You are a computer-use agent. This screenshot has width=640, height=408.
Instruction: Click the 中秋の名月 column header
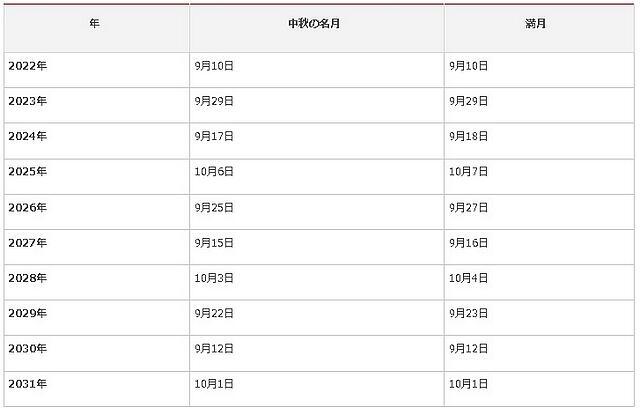[x=314, y=24]
